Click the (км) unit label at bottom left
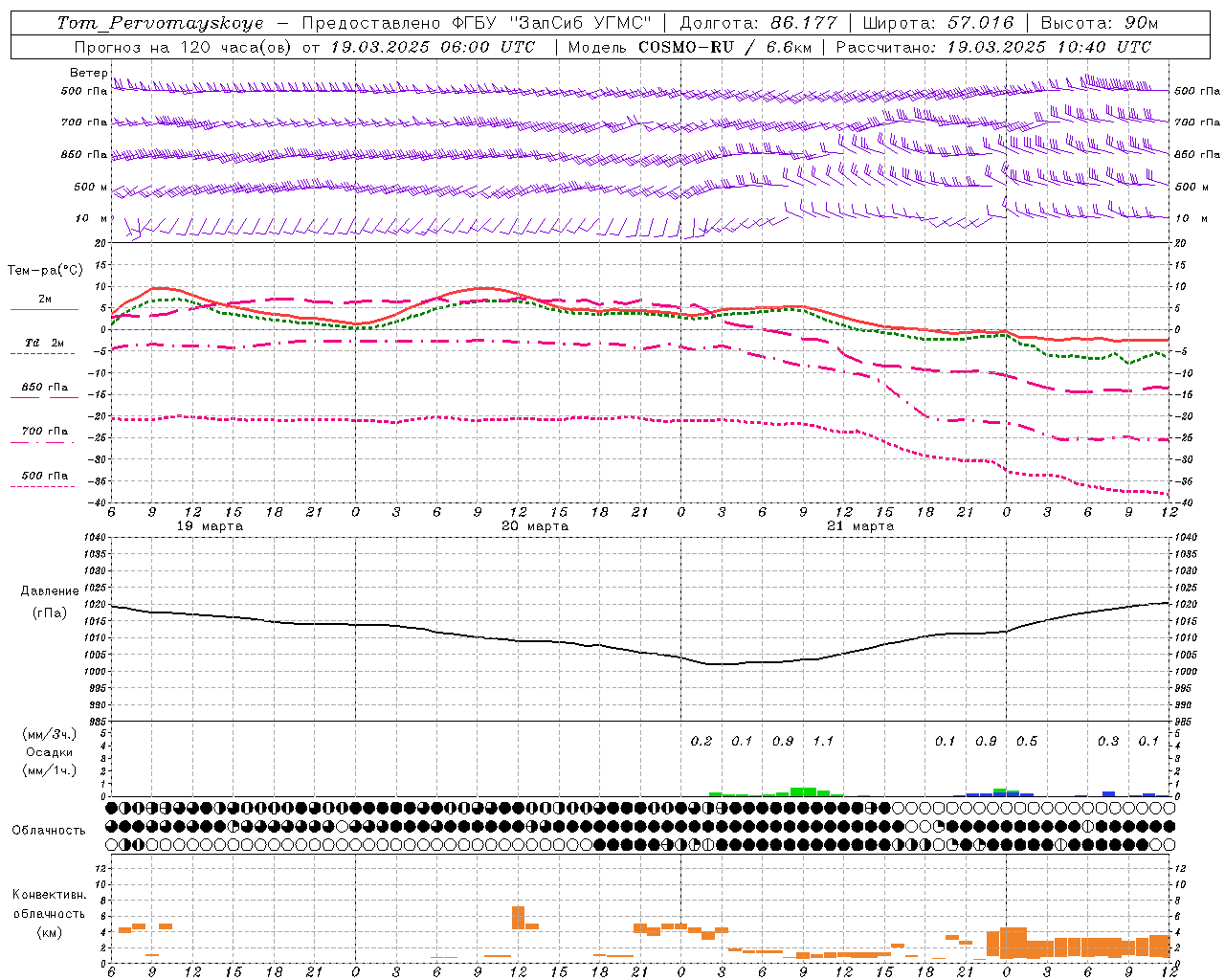This screenshot has height=980, width=1225. click(x=50, y=932)
